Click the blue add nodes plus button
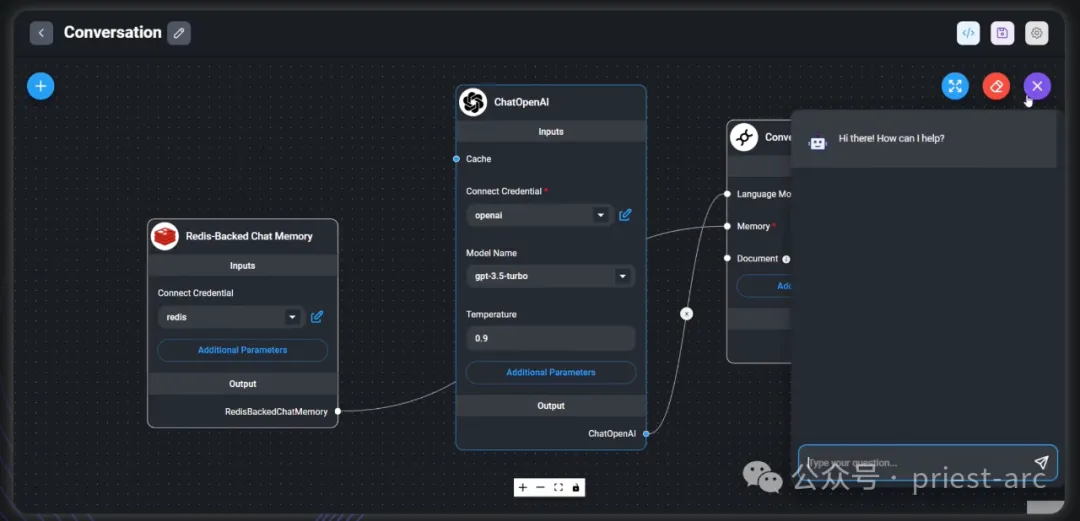1080x521 pixels. click(41, 86)
